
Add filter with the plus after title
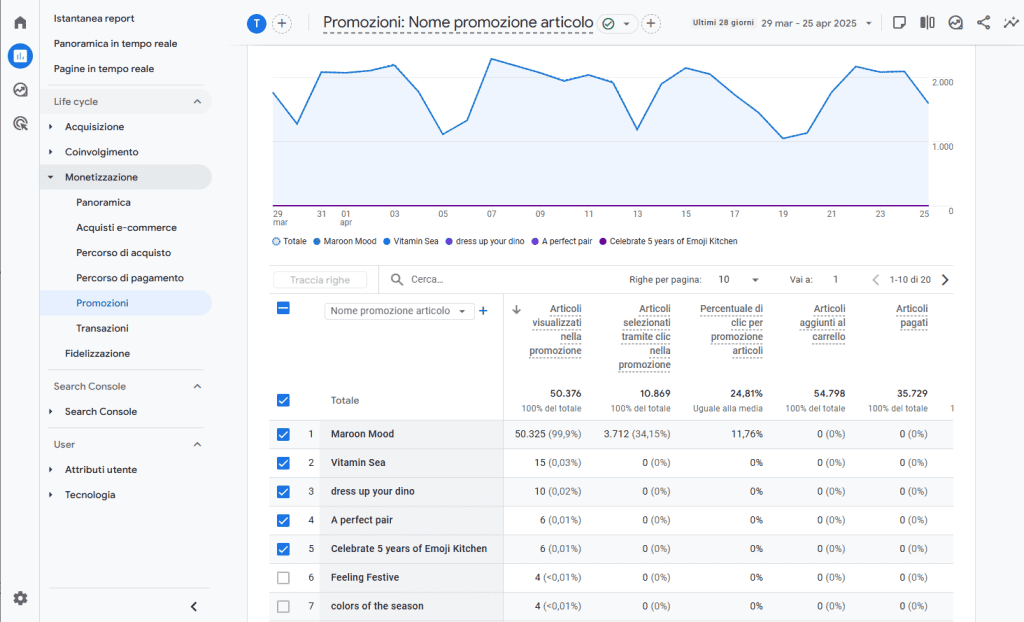(x=650, y=24)
